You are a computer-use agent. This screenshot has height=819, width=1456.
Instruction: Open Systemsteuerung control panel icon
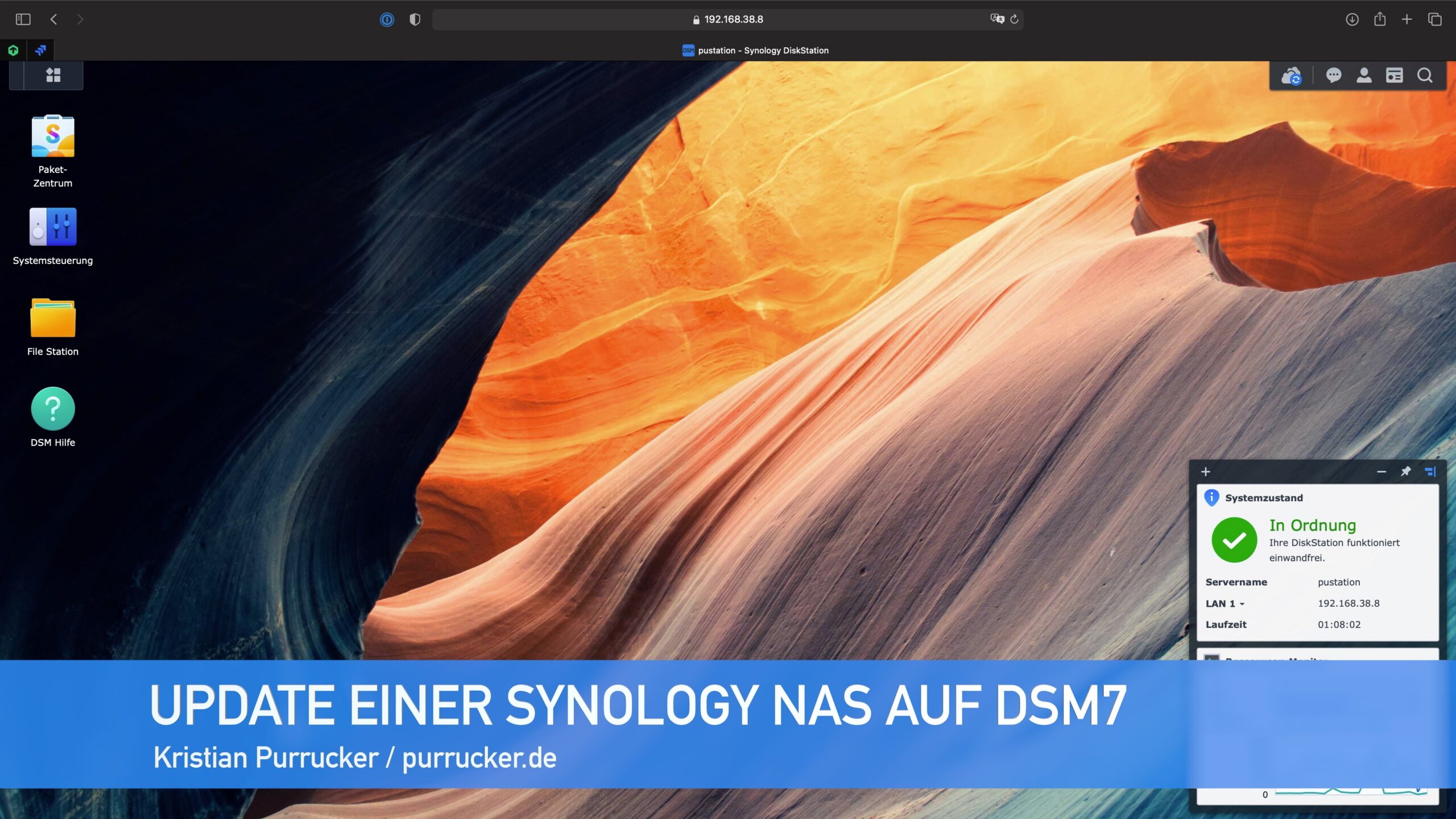53,227
